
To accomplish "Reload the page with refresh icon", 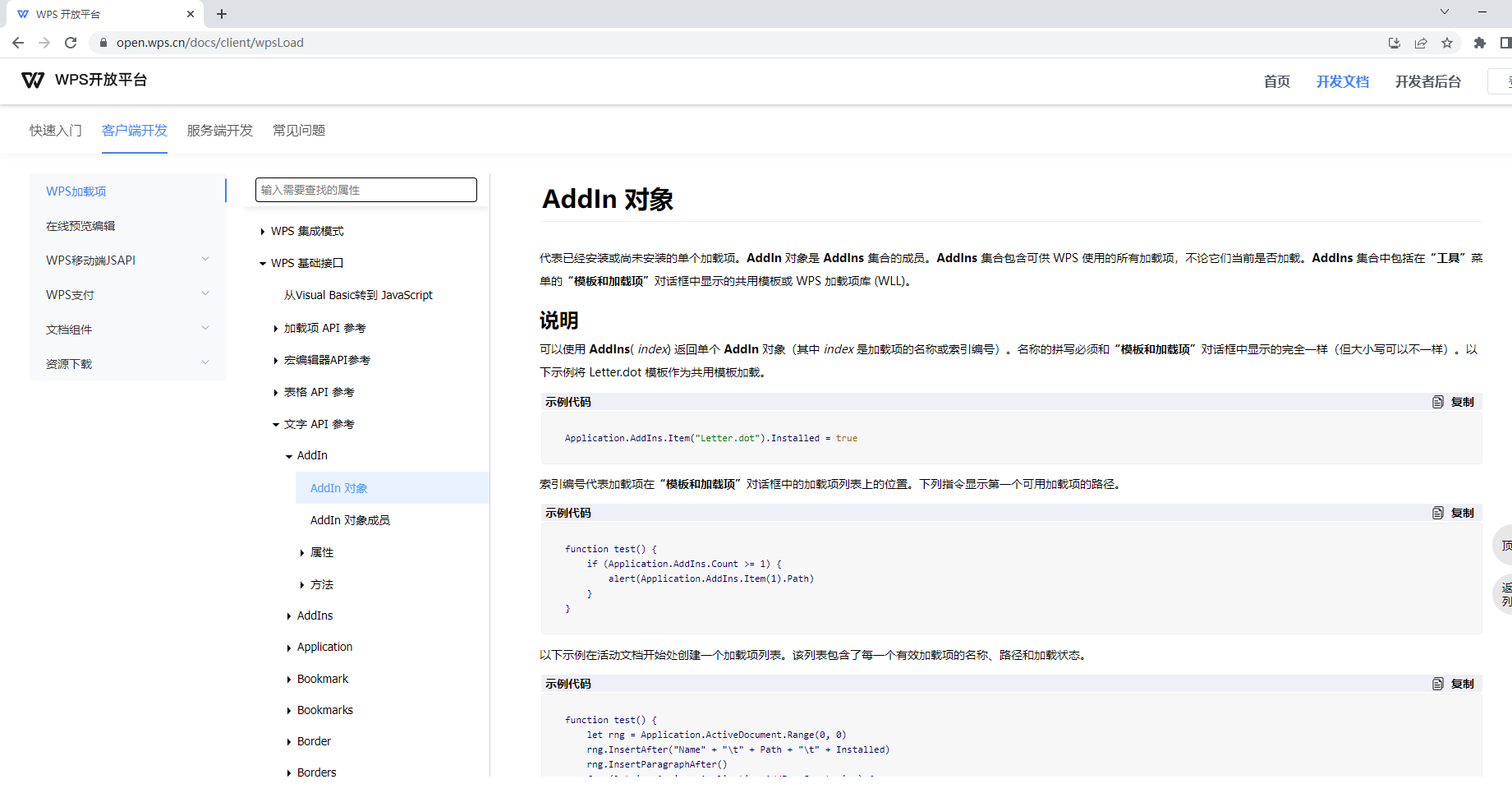I will (71, 43).
